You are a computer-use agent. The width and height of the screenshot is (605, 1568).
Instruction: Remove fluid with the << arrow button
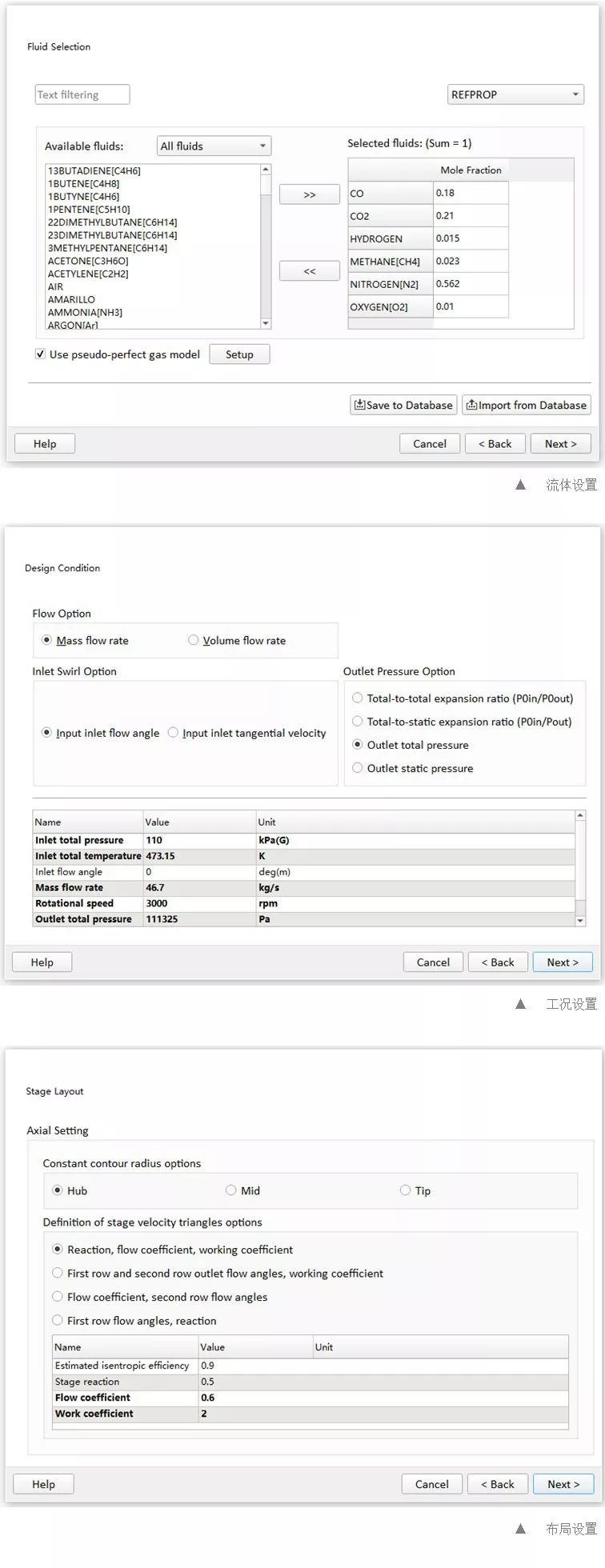(309, 271)
